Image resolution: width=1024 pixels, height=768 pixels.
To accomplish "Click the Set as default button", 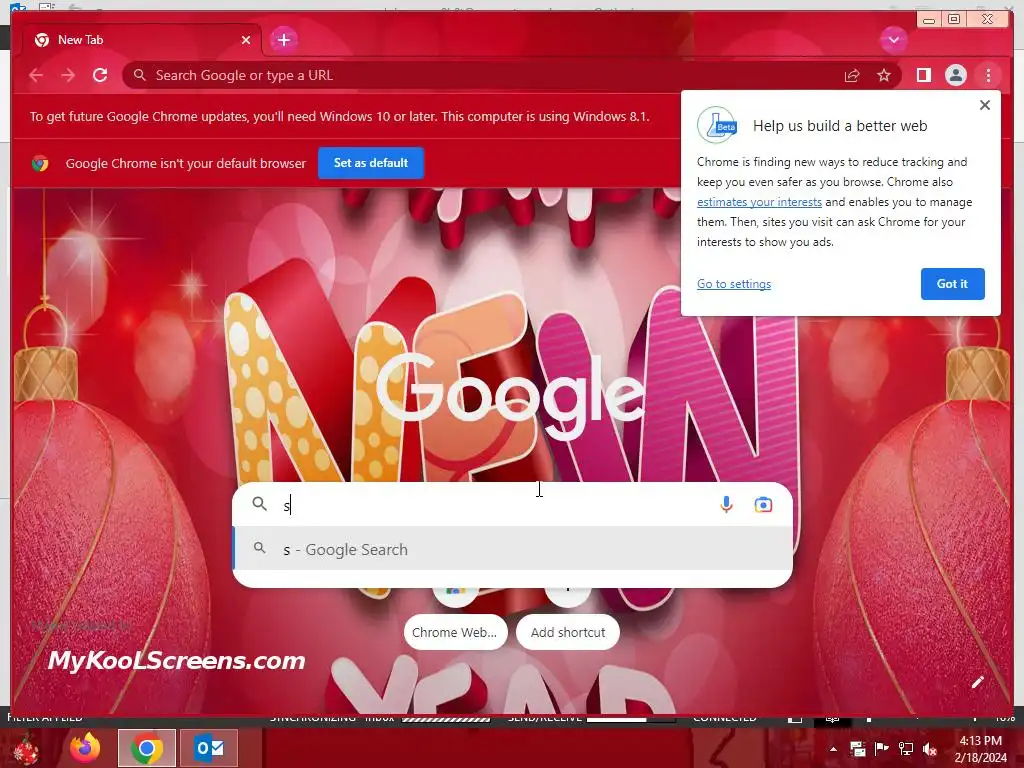I will pos(371,163).
